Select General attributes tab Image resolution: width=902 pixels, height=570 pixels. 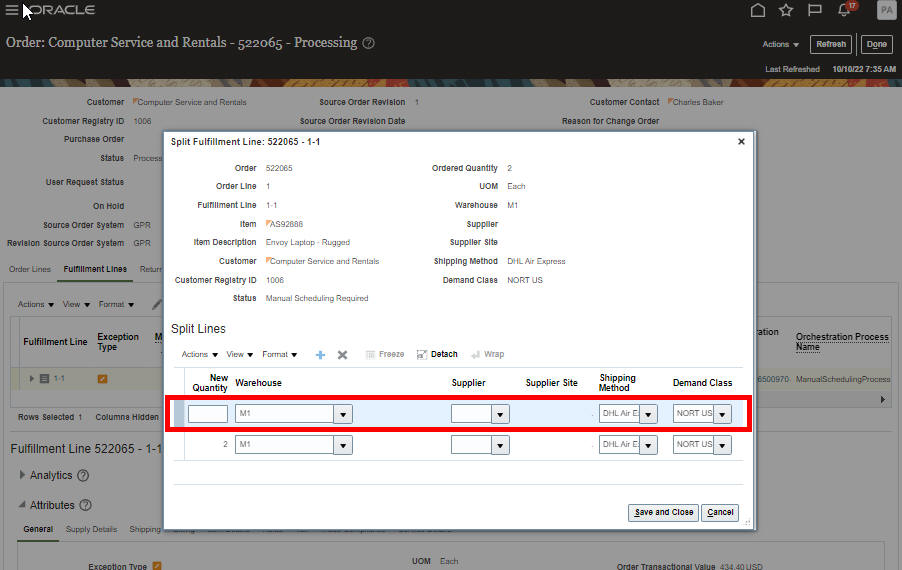pyautogui.click(x=38, y=529)
